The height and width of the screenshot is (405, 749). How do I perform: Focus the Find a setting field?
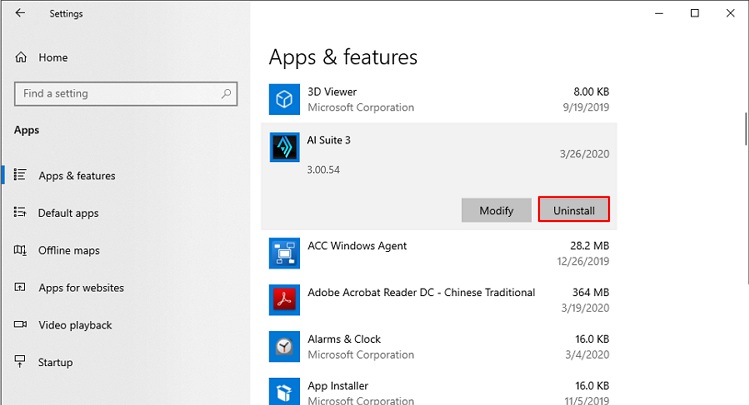click(115, 94)
